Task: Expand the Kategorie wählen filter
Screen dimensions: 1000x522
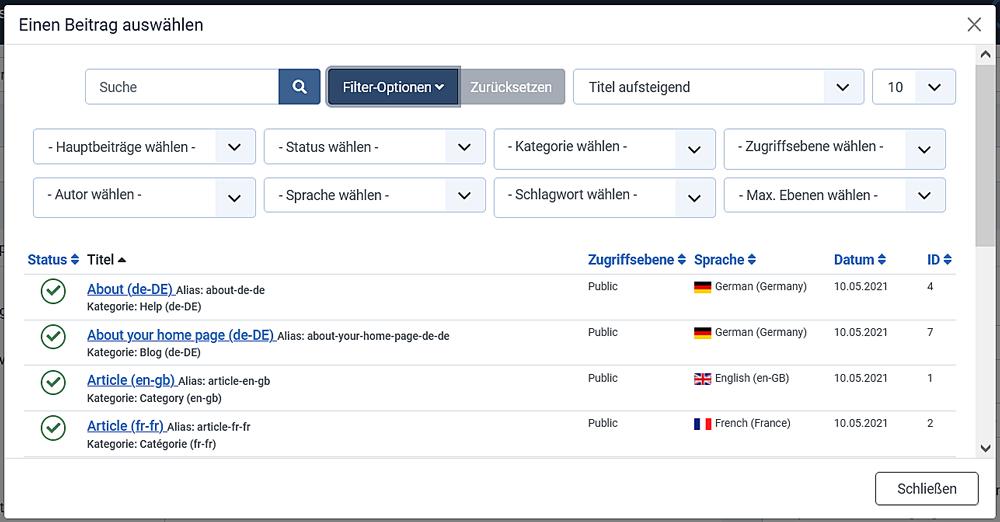Action: click(604, 148)
